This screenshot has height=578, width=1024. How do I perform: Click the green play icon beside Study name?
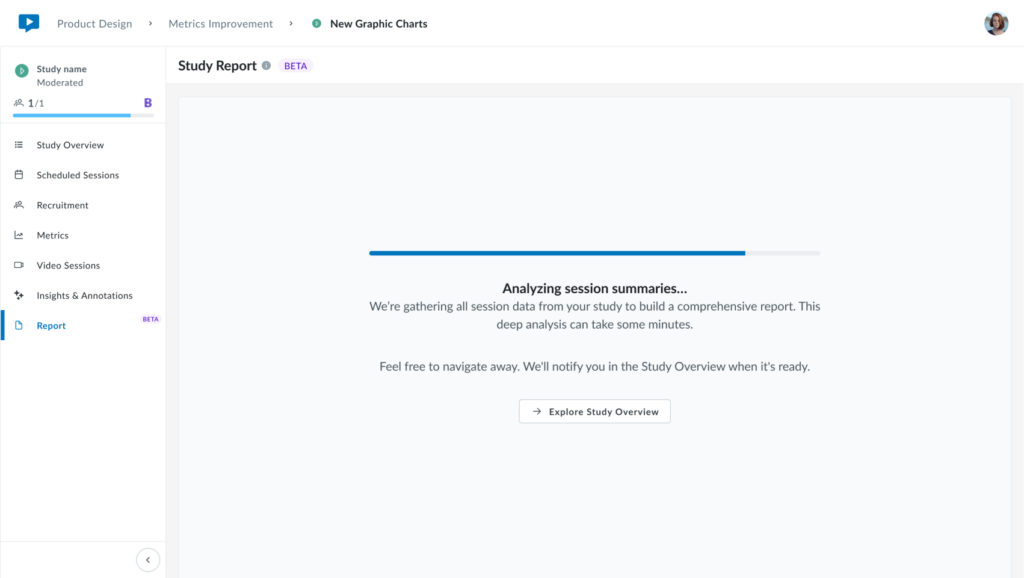tap(22, 71)
